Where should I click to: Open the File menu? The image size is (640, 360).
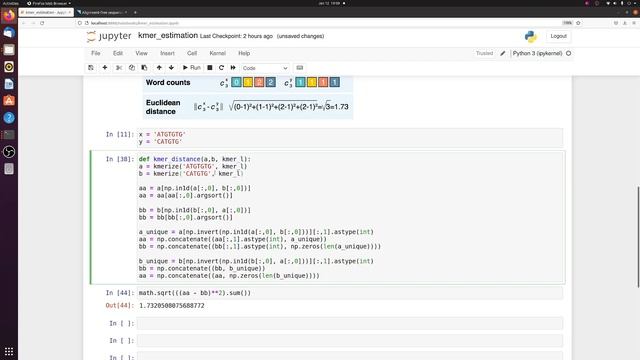[96, 53]
